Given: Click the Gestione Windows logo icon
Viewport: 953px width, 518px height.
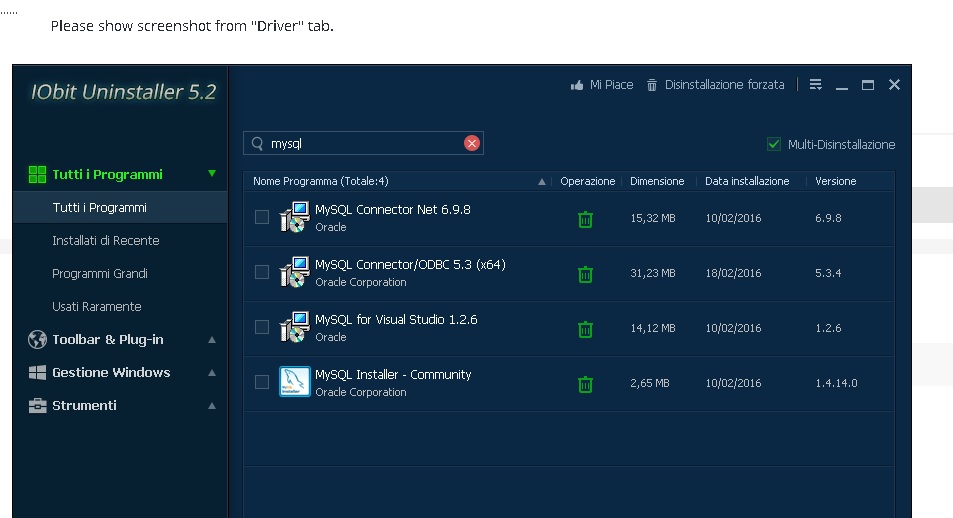Looking at the screenshot, I should point(37,373).
